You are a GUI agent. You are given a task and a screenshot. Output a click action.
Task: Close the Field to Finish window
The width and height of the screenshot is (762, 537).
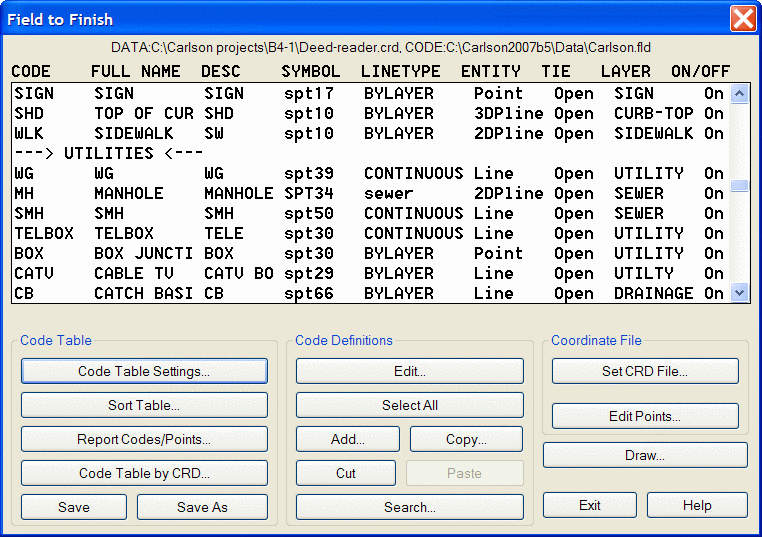[743, 19]
